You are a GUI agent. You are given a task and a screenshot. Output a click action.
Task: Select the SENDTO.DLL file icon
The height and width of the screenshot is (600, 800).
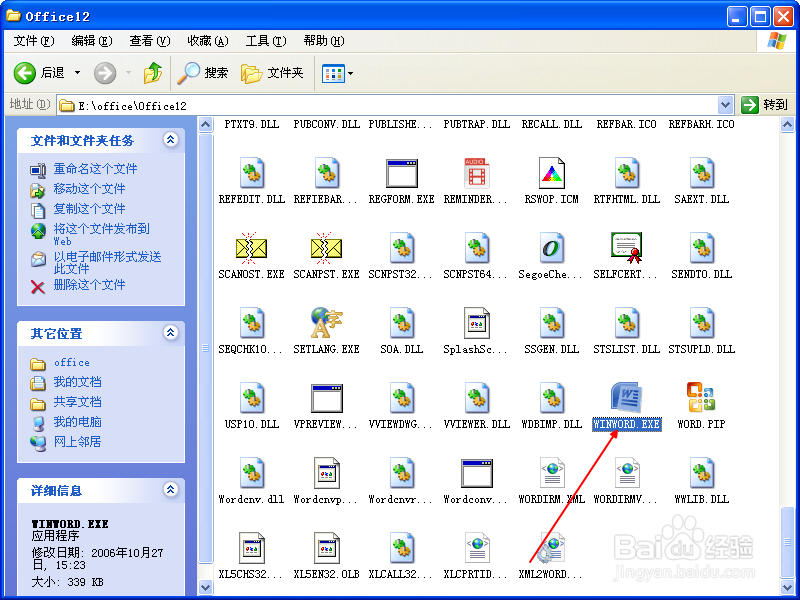point(702,248)
